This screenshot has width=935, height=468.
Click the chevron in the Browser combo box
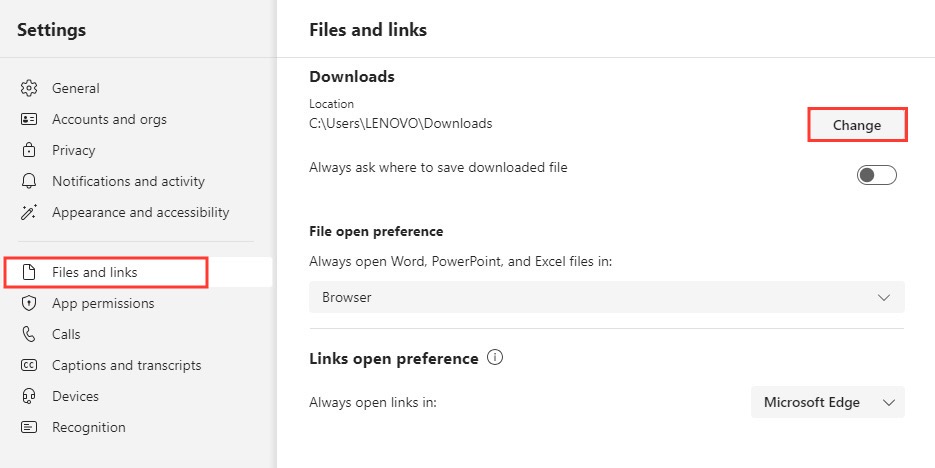[x=884, y=297]
